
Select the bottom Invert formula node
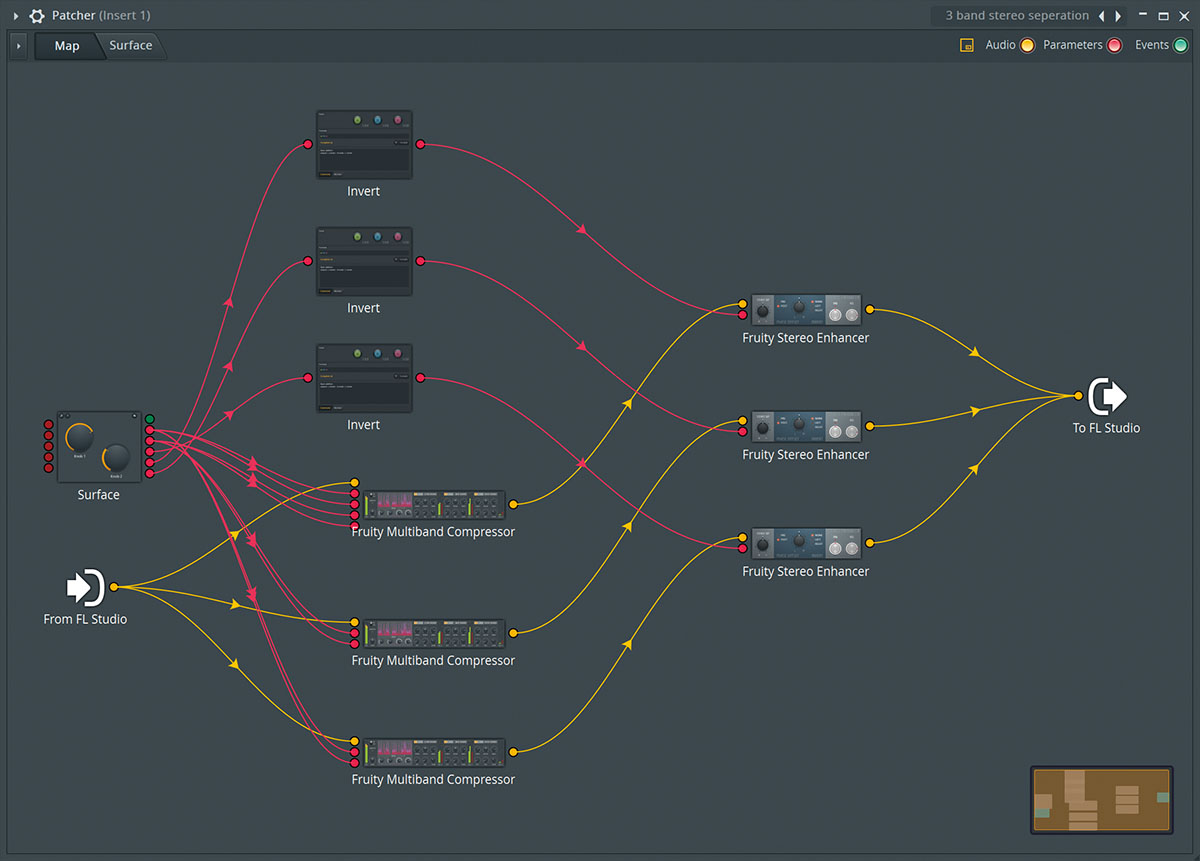(x=364, y=379)
